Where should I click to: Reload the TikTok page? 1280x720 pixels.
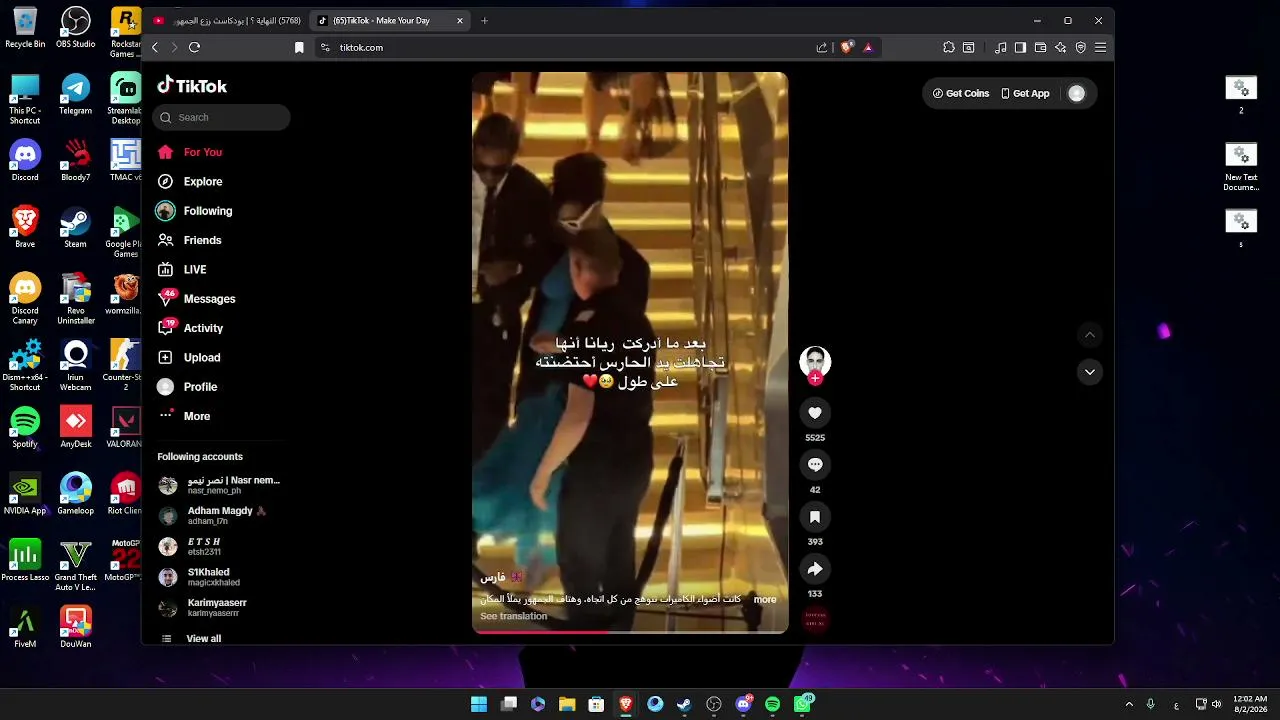coord(194,47)
